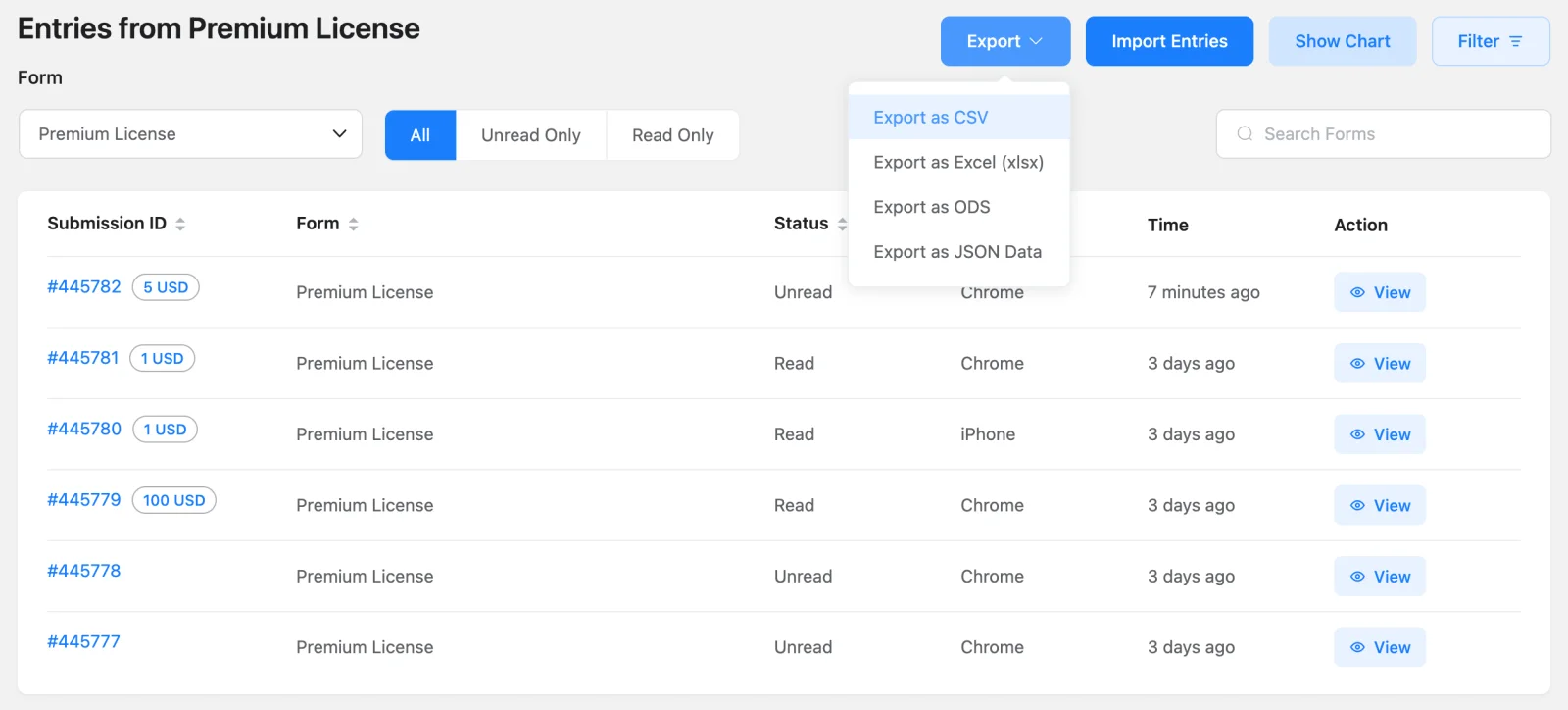Open the Filter button
The image size is (1568, 710).
[1491, 41]
